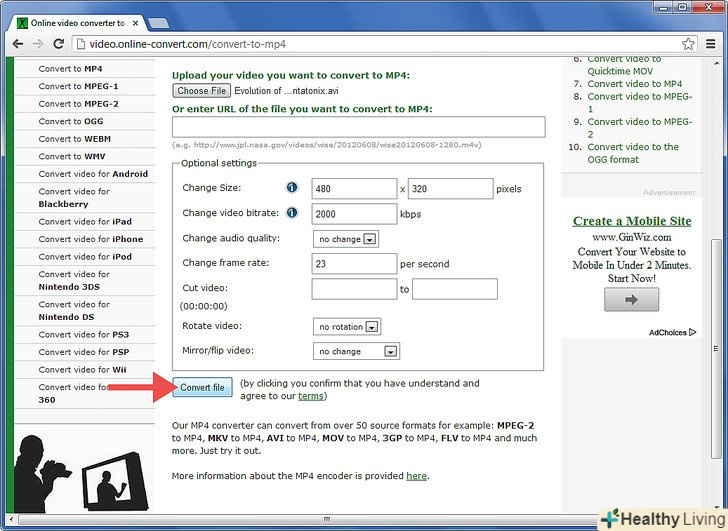Click the Choose File button
This screenshot has height=531, width=728.
pos(202,91)
